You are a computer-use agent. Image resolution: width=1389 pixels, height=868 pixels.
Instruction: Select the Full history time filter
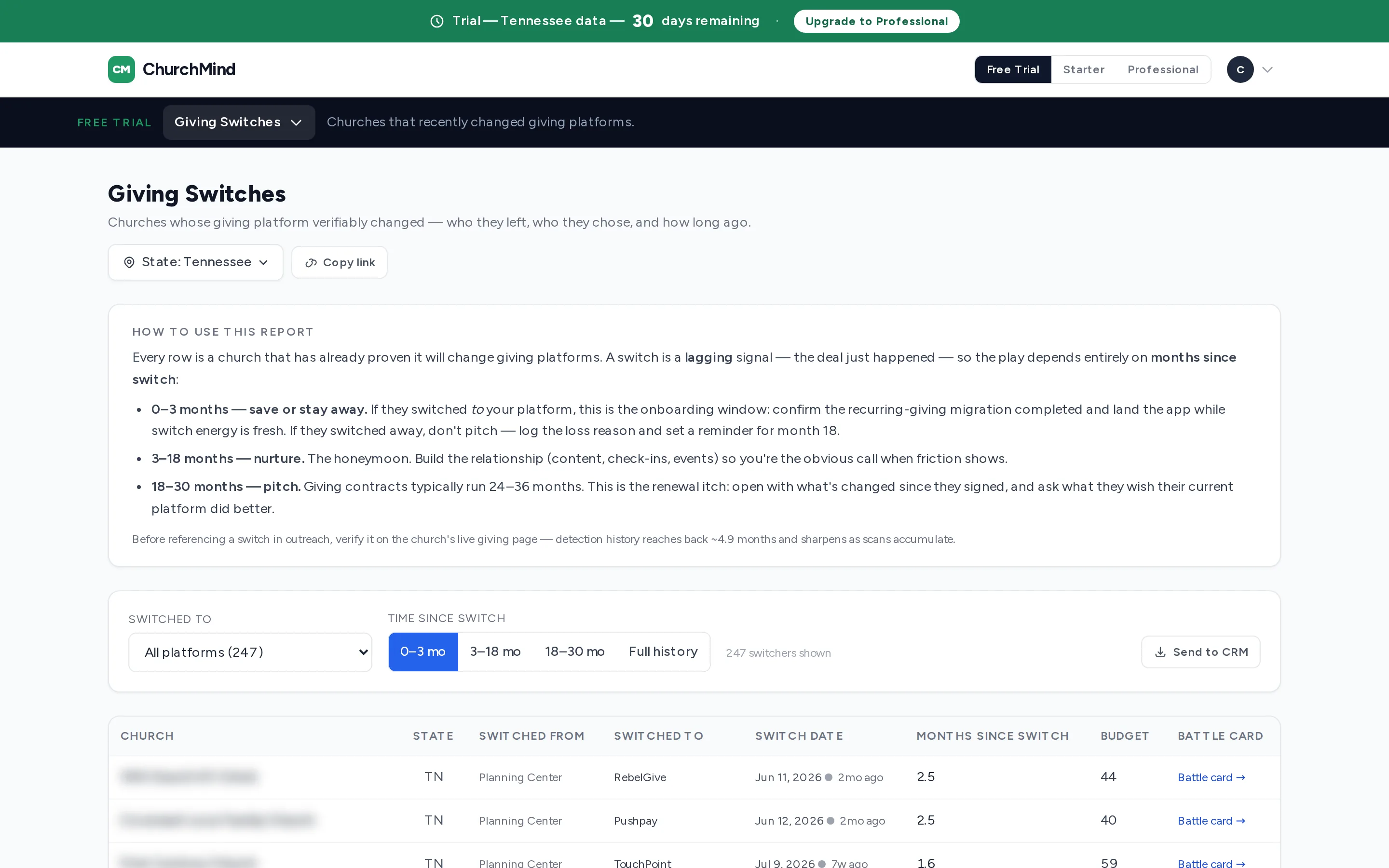point(663,651)
